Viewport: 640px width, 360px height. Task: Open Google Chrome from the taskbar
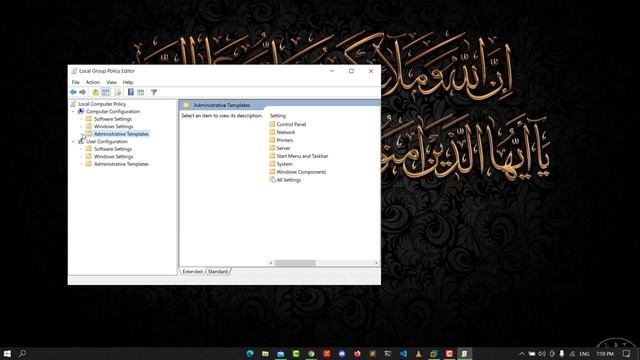(x=311, y=353)
